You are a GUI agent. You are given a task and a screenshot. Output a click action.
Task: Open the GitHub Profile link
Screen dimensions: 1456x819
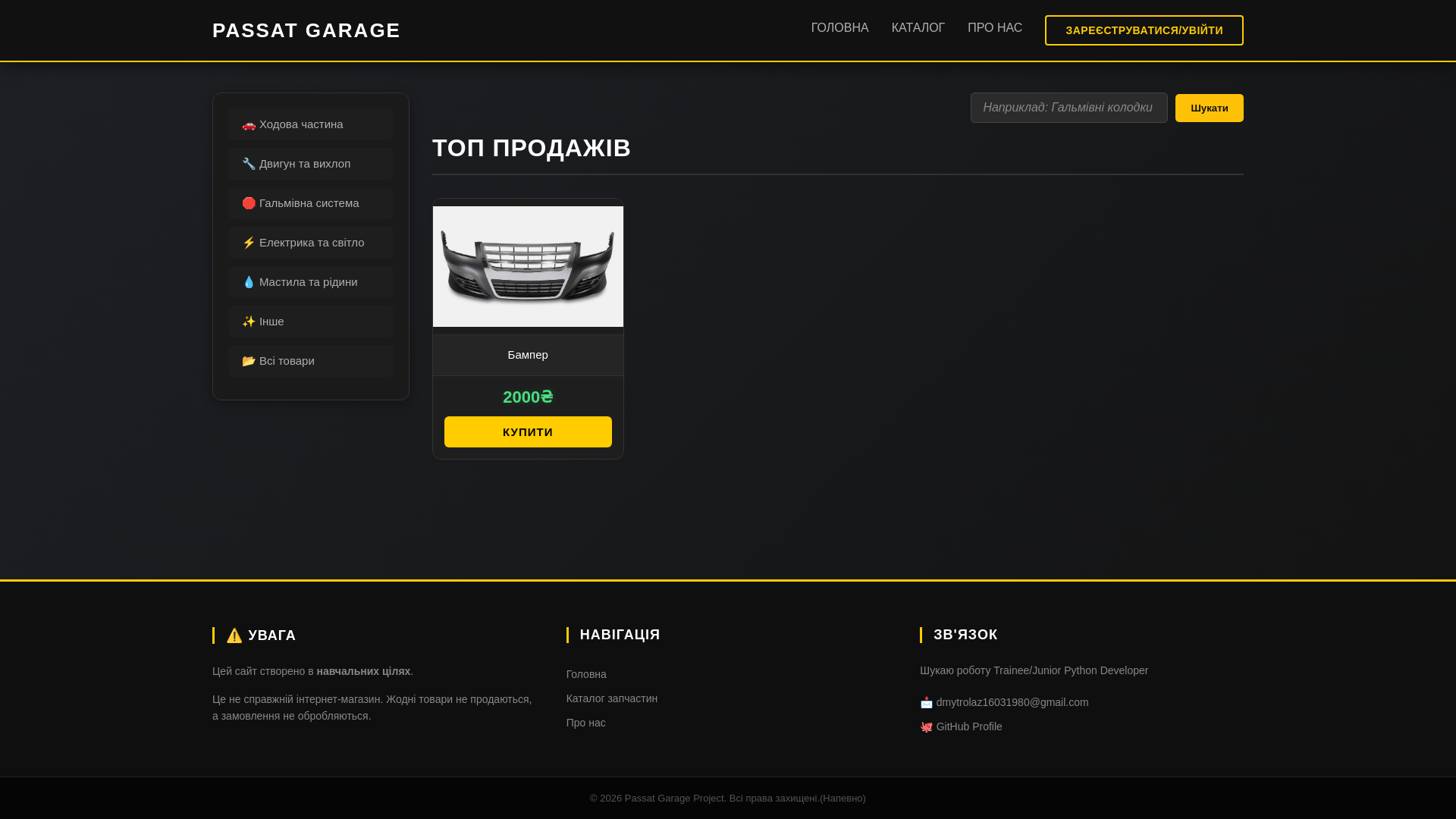pos(969,726)
